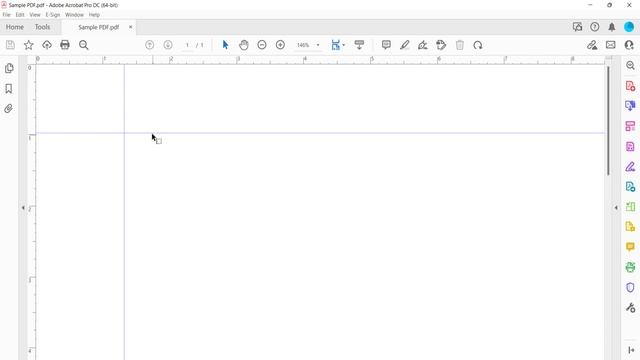This screenshot has height=360, width=640.
Task: Open the help question mark icon
Action: coord(595,27)
